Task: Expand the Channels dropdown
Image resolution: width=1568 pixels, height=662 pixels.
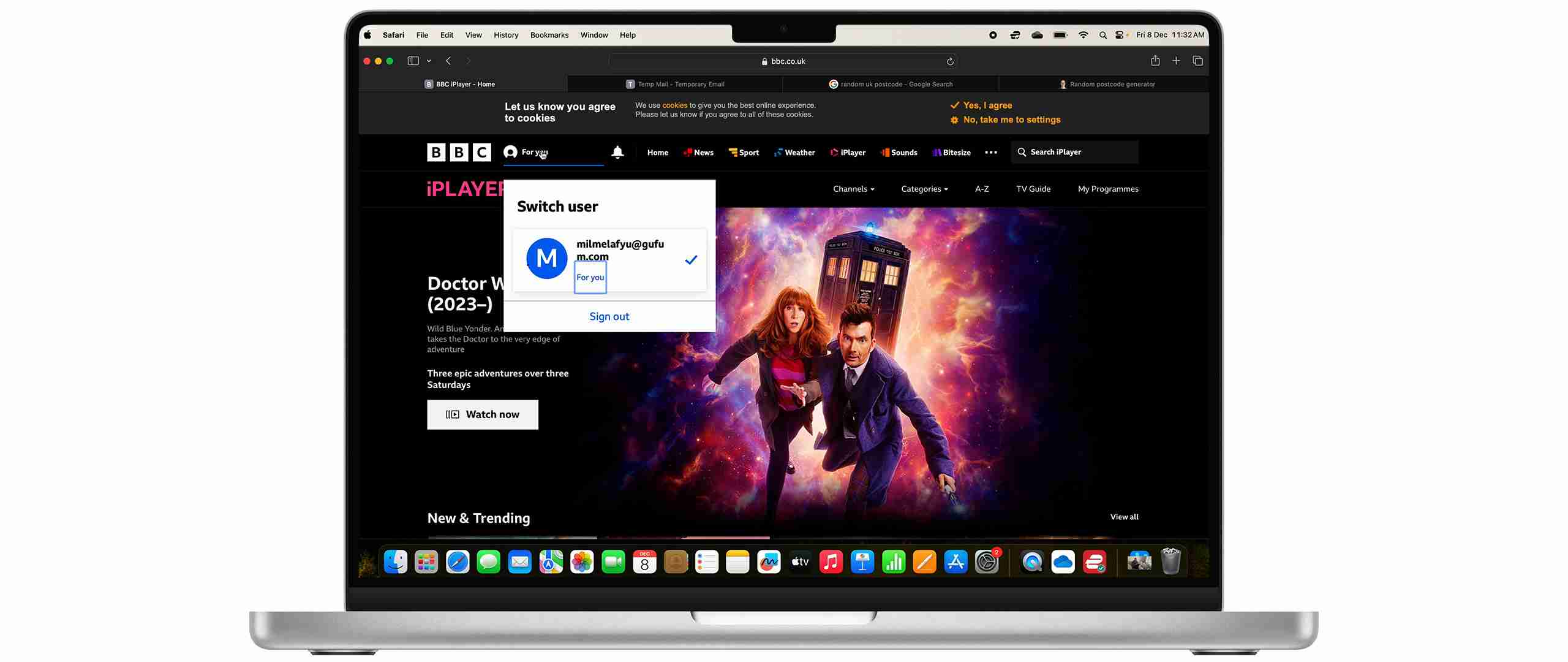Action: tap(853, 189)
